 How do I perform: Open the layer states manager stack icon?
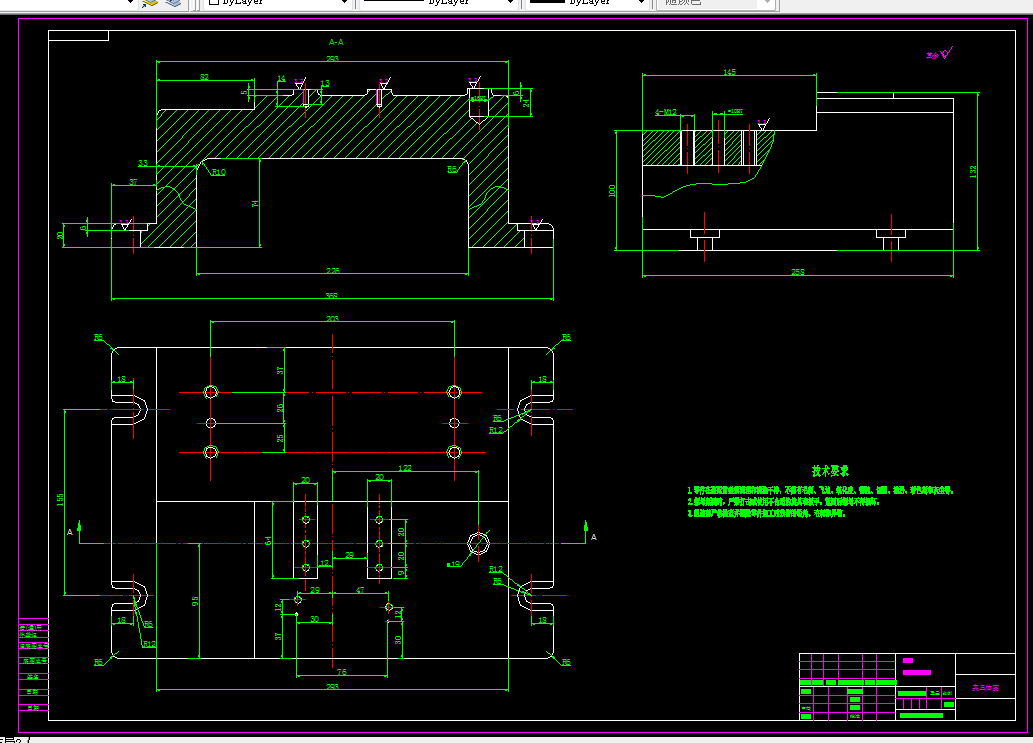point(173,3)
